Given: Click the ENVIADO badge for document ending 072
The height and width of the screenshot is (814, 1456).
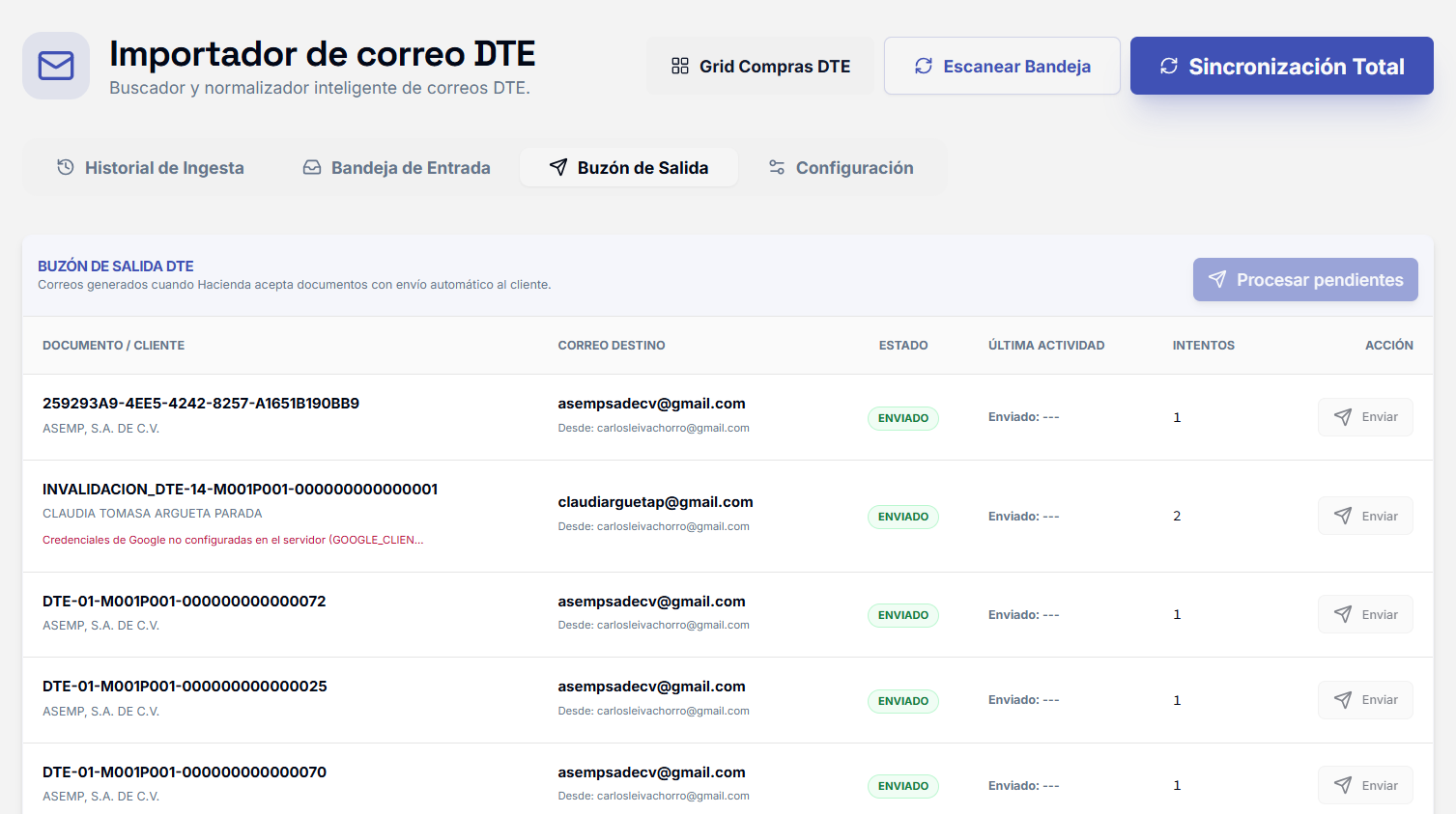Looking at the screenshot, I should [903, 615].
